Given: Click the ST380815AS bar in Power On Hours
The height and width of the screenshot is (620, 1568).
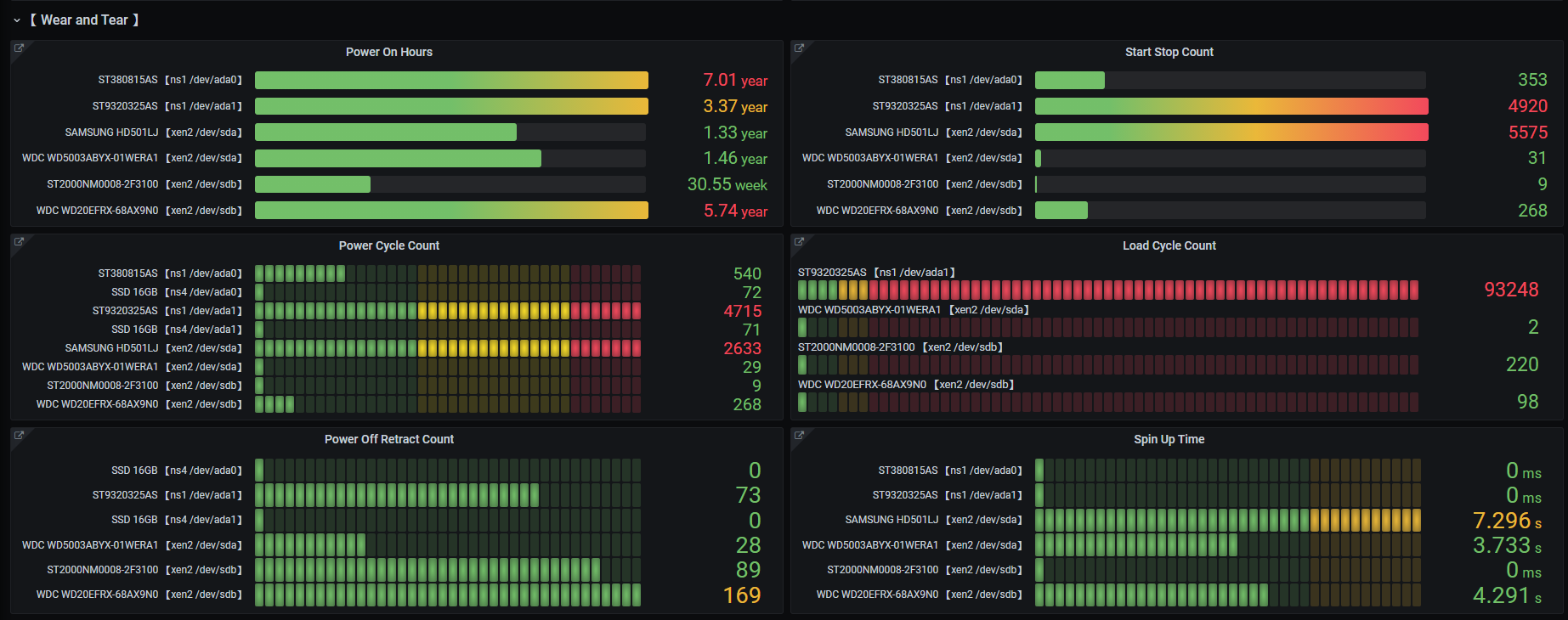Looking at the screenshot, I should coord(451,81).
